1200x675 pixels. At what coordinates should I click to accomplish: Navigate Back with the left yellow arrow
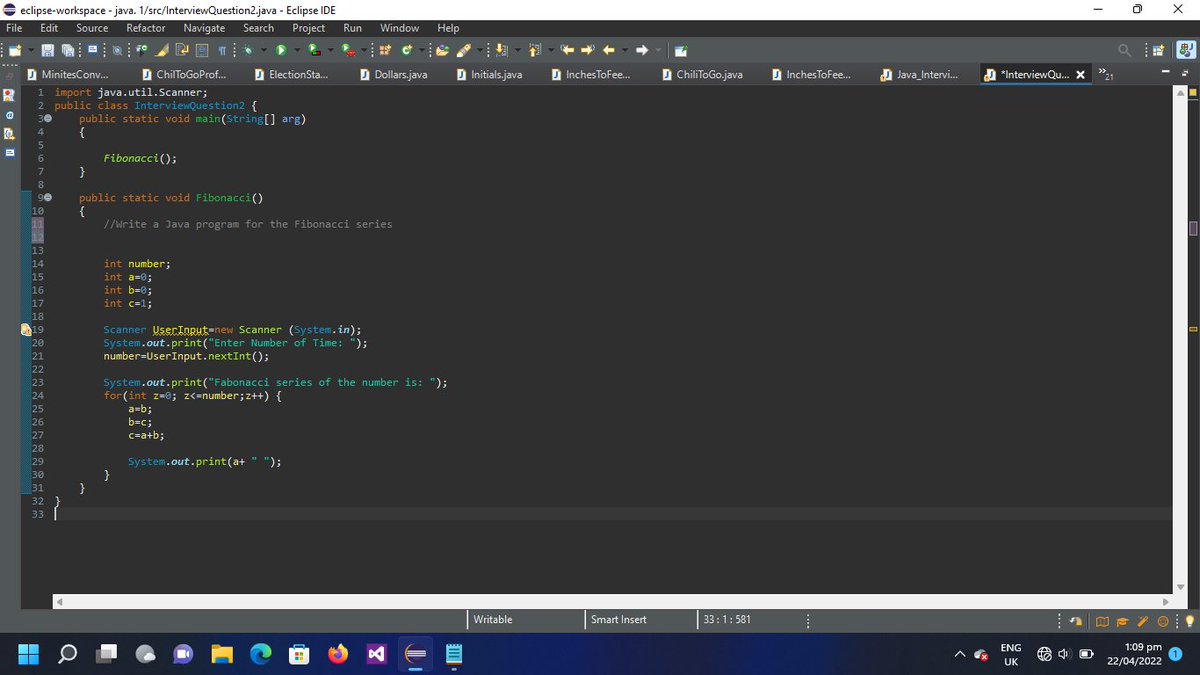pos(608,50)
